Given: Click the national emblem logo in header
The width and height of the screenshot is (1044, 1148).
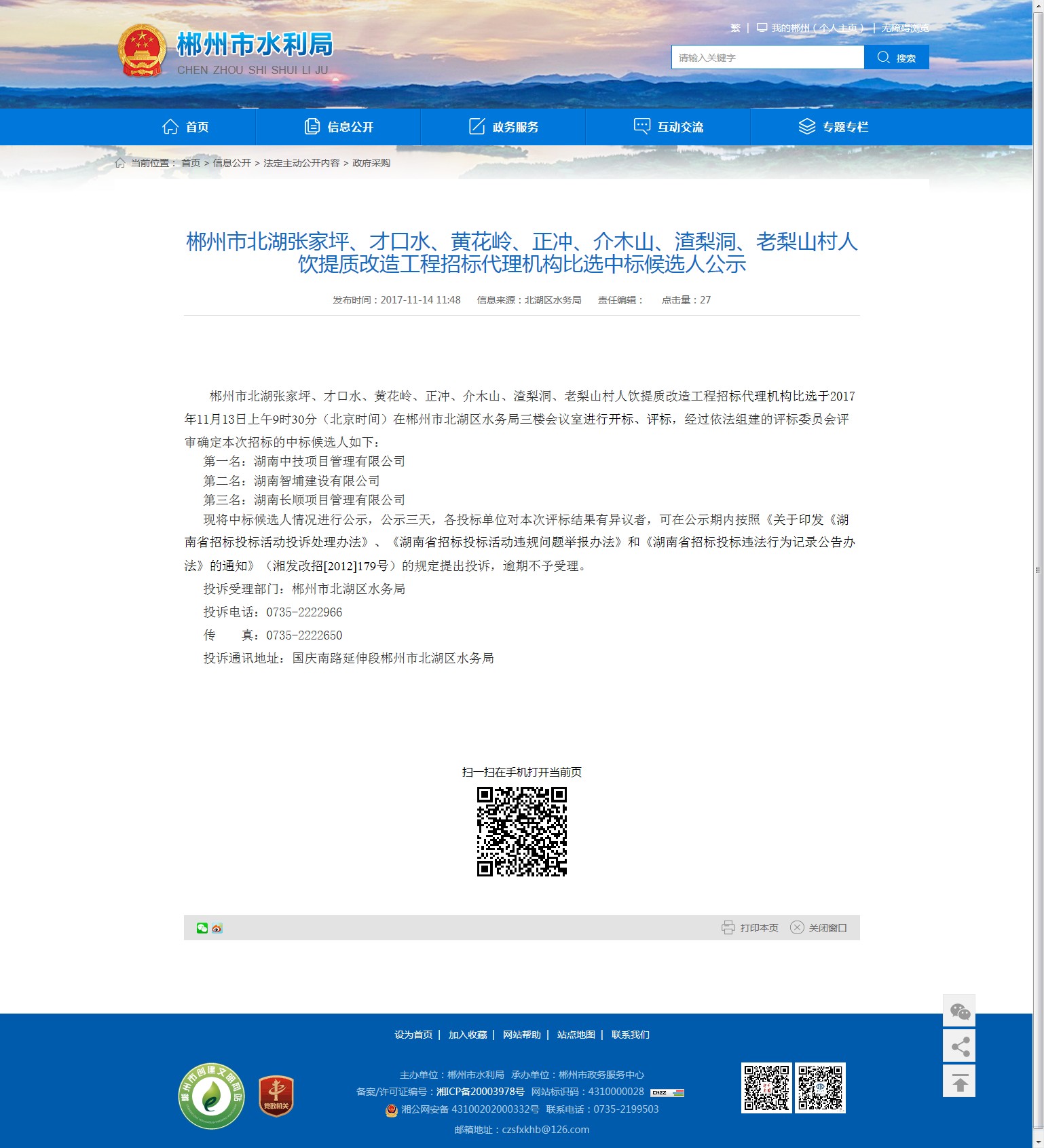Looking at the screenshot, I should tap(142, 51).
